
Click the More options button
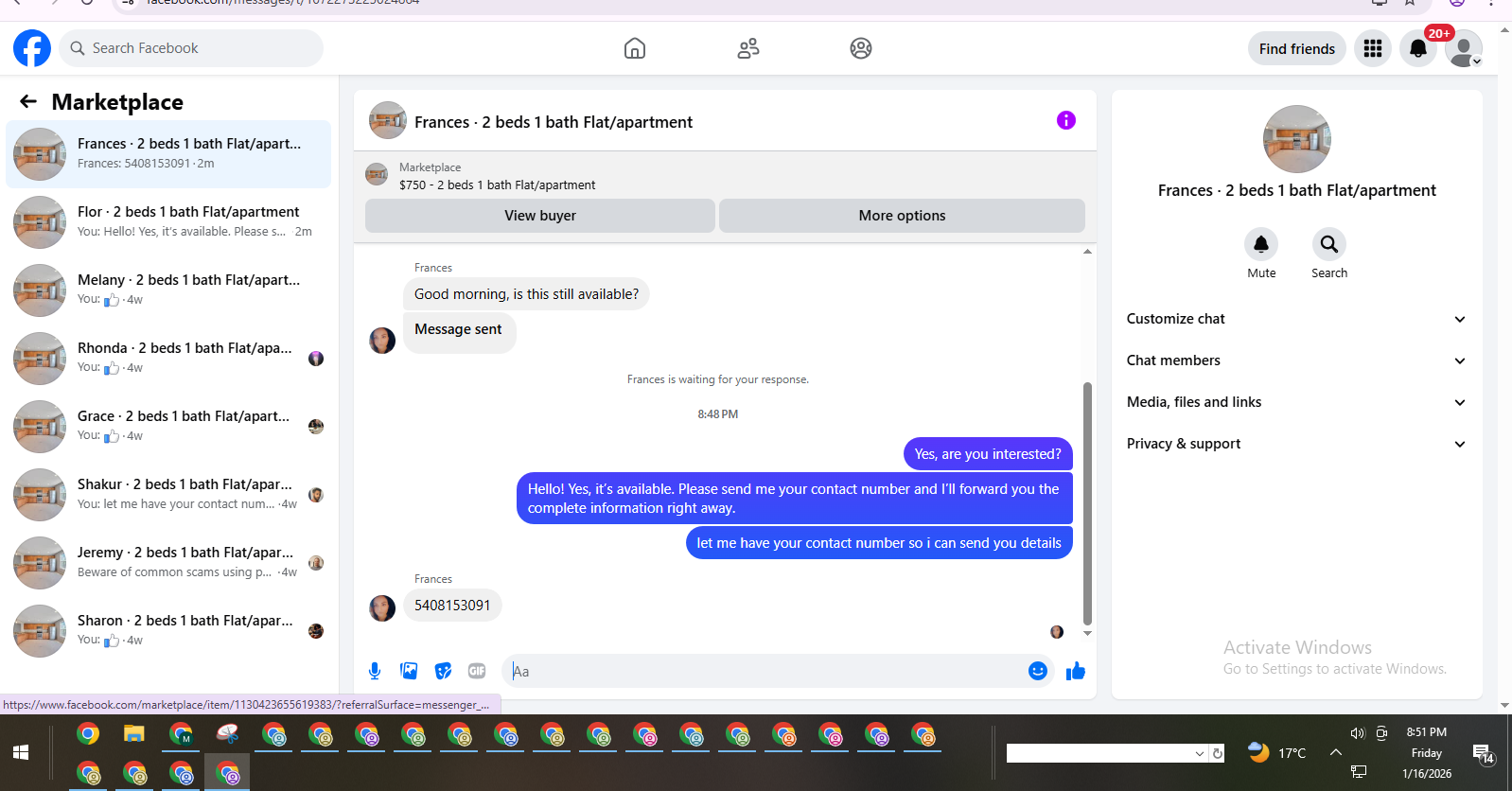pyautogui.click(x=902, y=216)
